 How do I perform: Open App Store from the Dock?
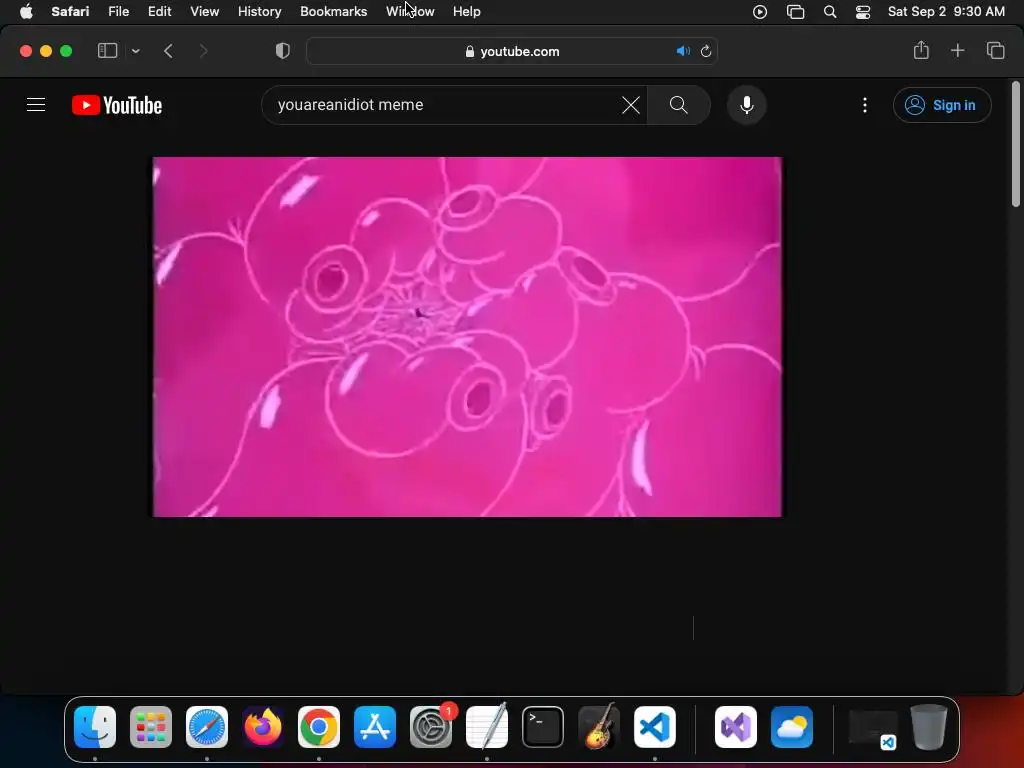[x=375, y=726]
